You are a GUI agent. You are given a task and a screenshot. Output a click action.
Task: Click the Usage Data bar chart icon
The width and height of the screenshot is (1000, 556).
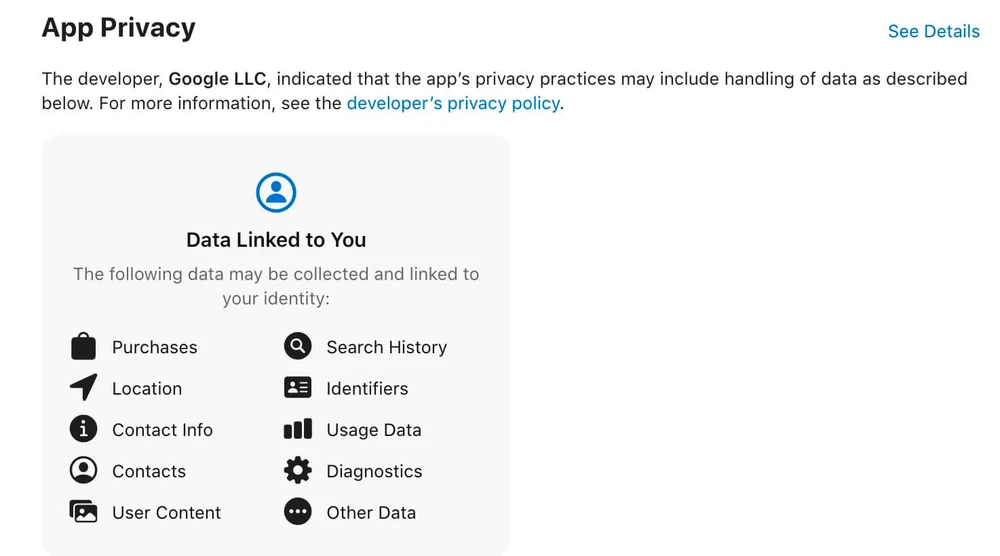point(298,430)
